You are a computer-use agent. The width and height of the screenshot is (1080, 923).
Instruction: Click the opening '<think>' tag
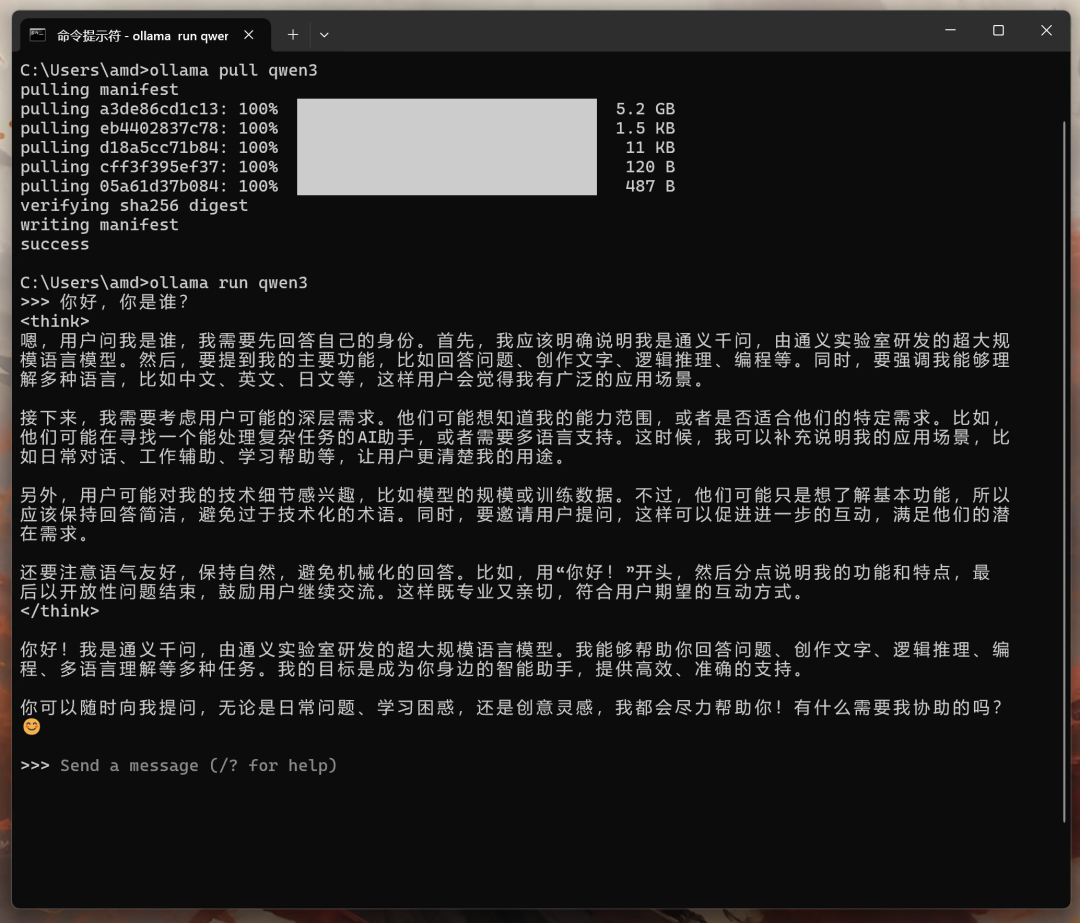[x=54, y=321]
